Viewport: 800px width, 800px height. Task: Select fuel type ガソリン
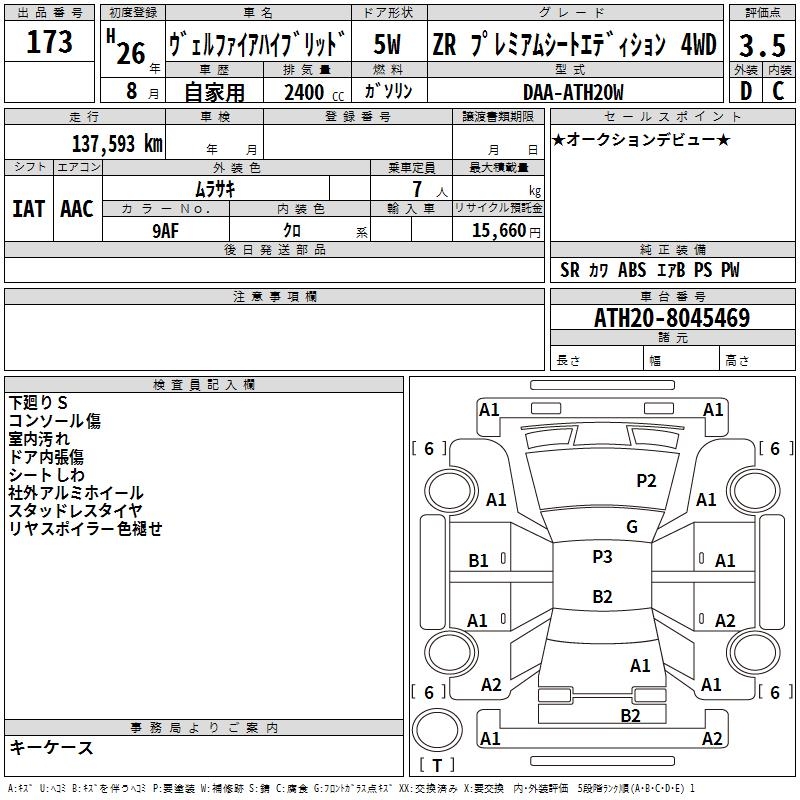coord(388,91)
